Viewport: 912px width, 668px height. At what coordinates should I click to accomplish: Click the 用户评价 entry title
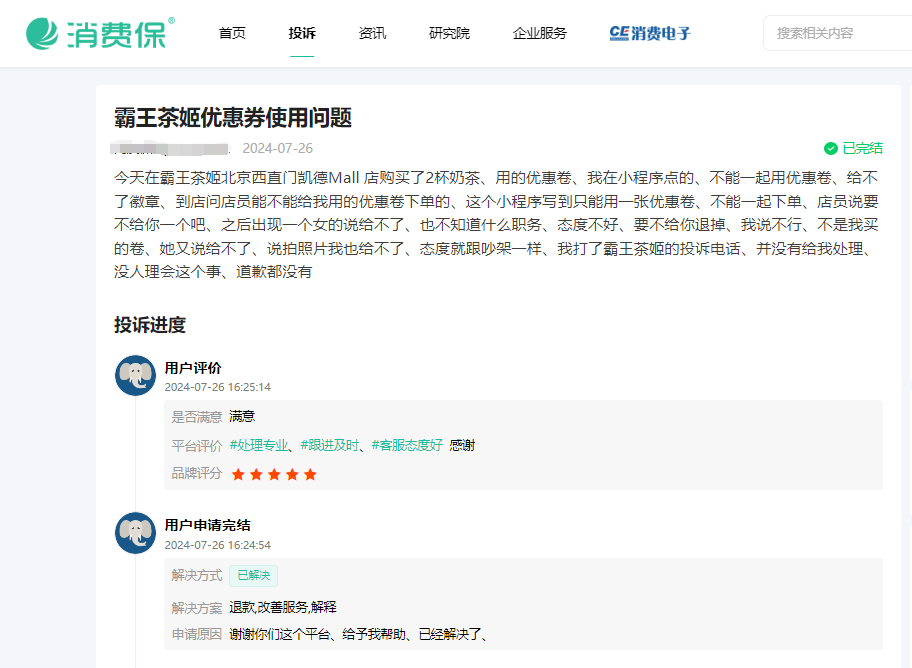193,368
